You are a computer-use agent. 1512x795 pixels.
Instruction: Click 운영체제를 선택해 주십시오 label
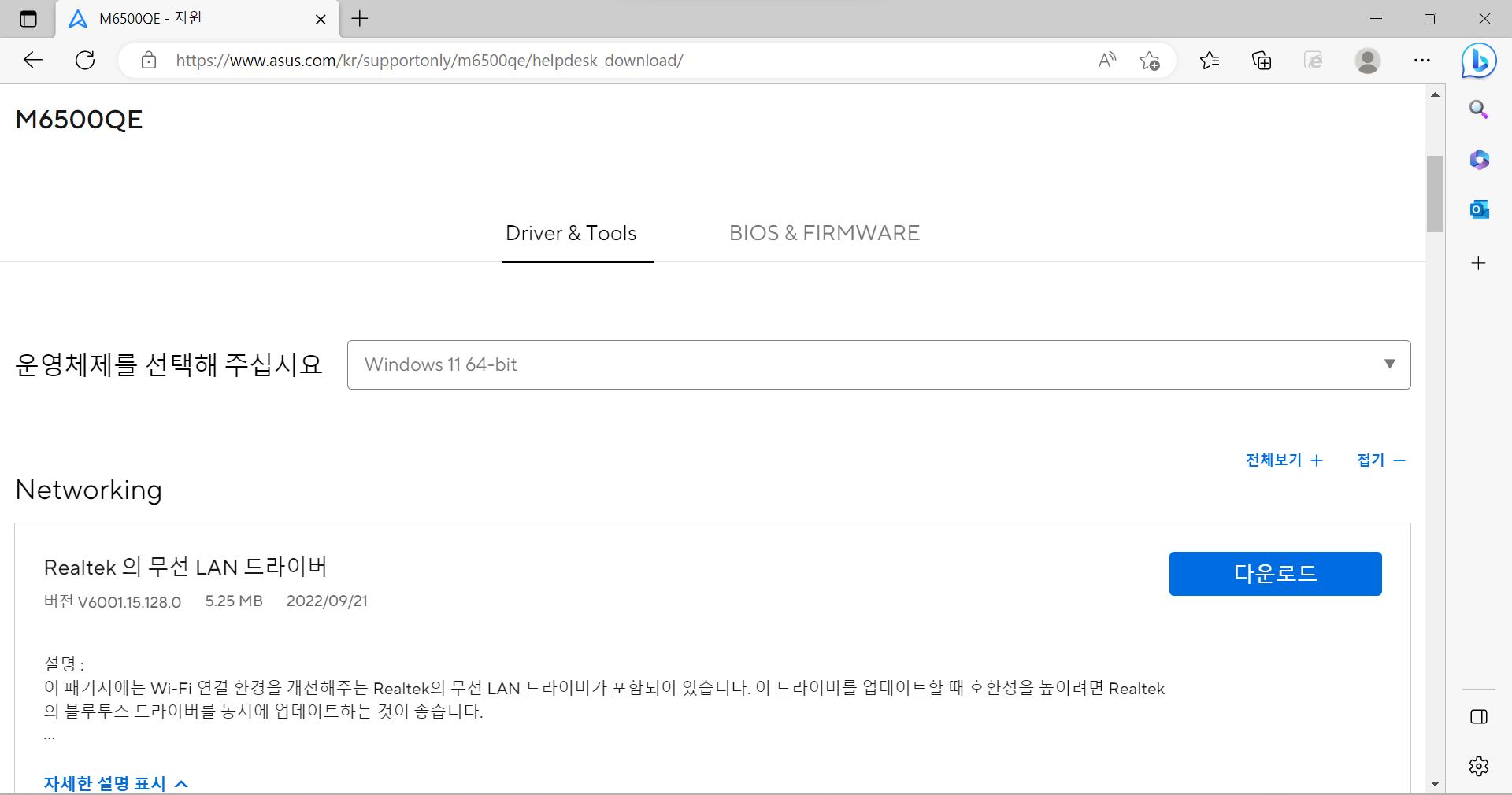pyautogui.click(x=169, y=364)
